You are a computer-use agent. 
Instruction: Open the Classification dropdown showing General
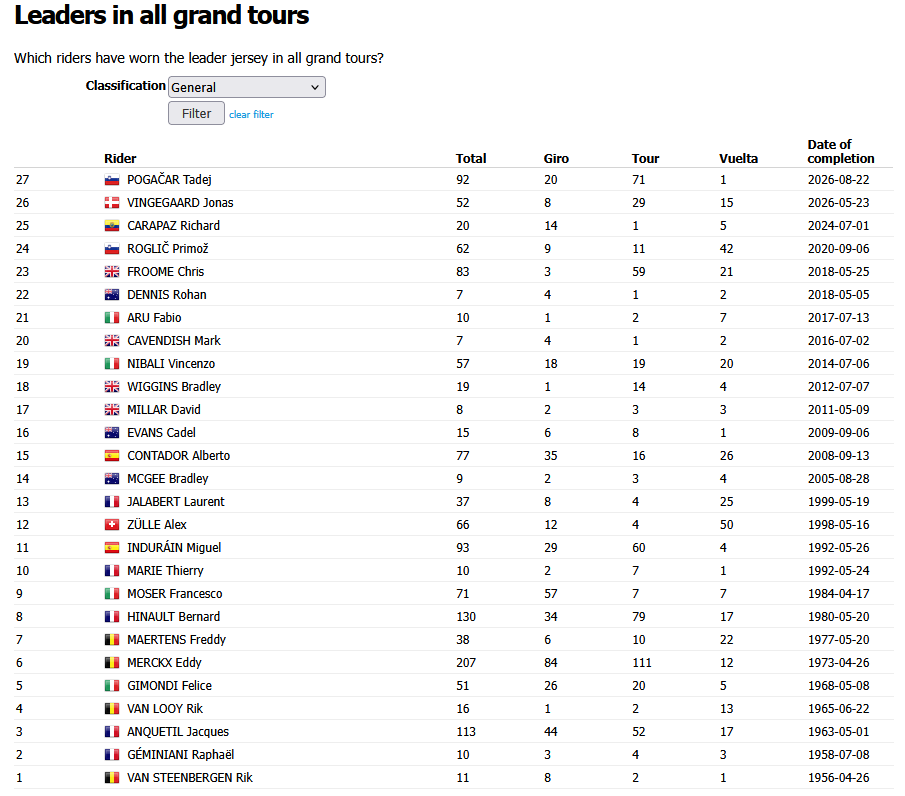[x=246, y=87]
